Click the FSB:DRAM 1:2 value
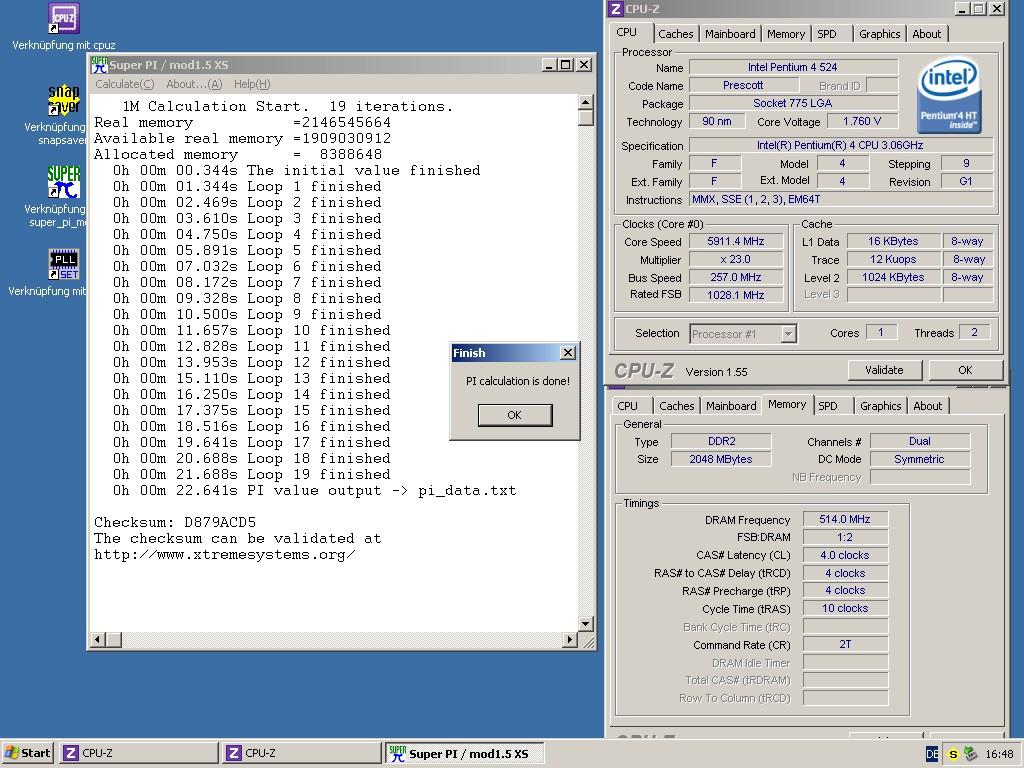 (845, 537)
